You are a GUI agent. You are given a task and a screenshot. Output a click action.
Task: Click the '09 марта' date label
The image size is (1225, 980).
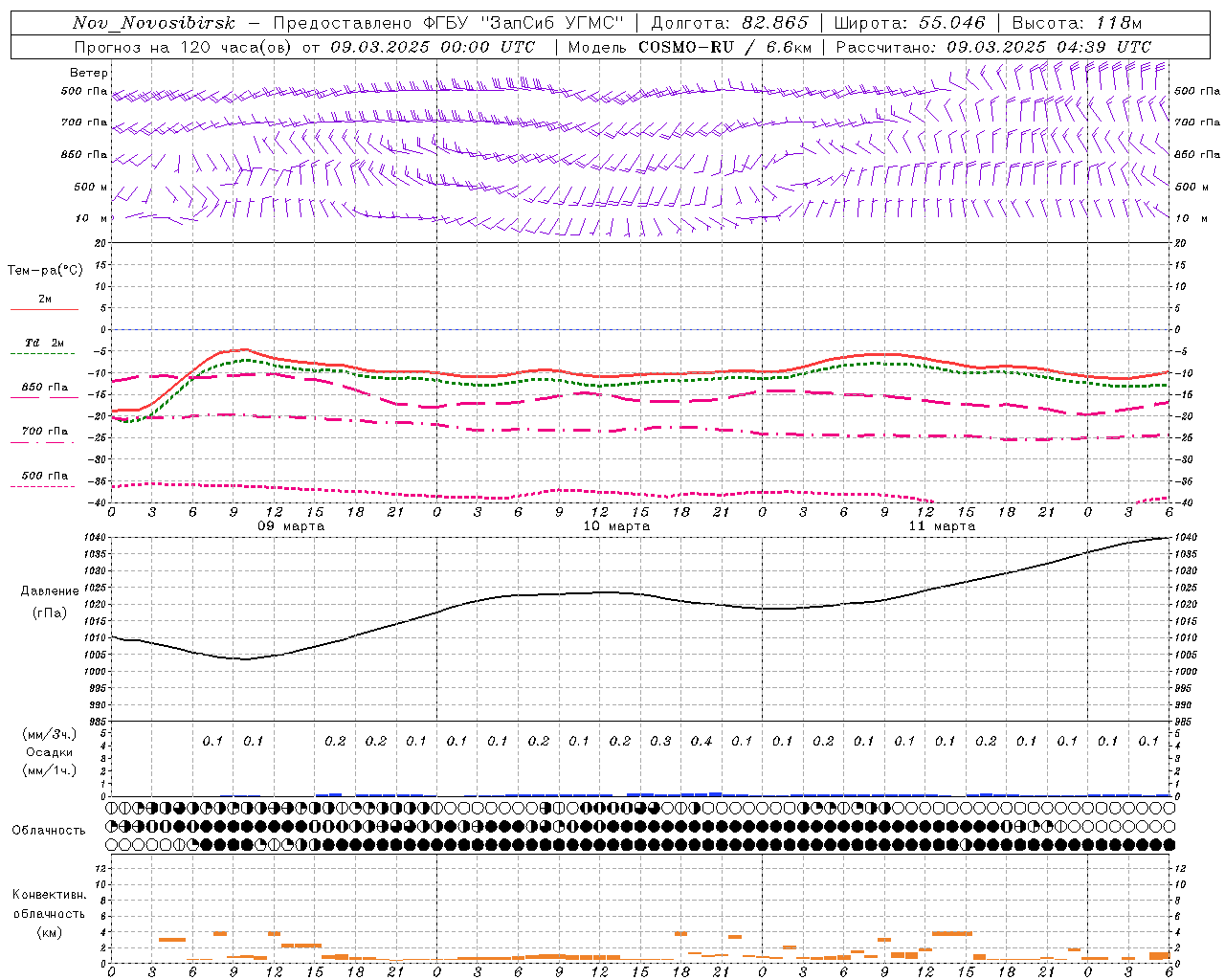(x=291, y=526)
